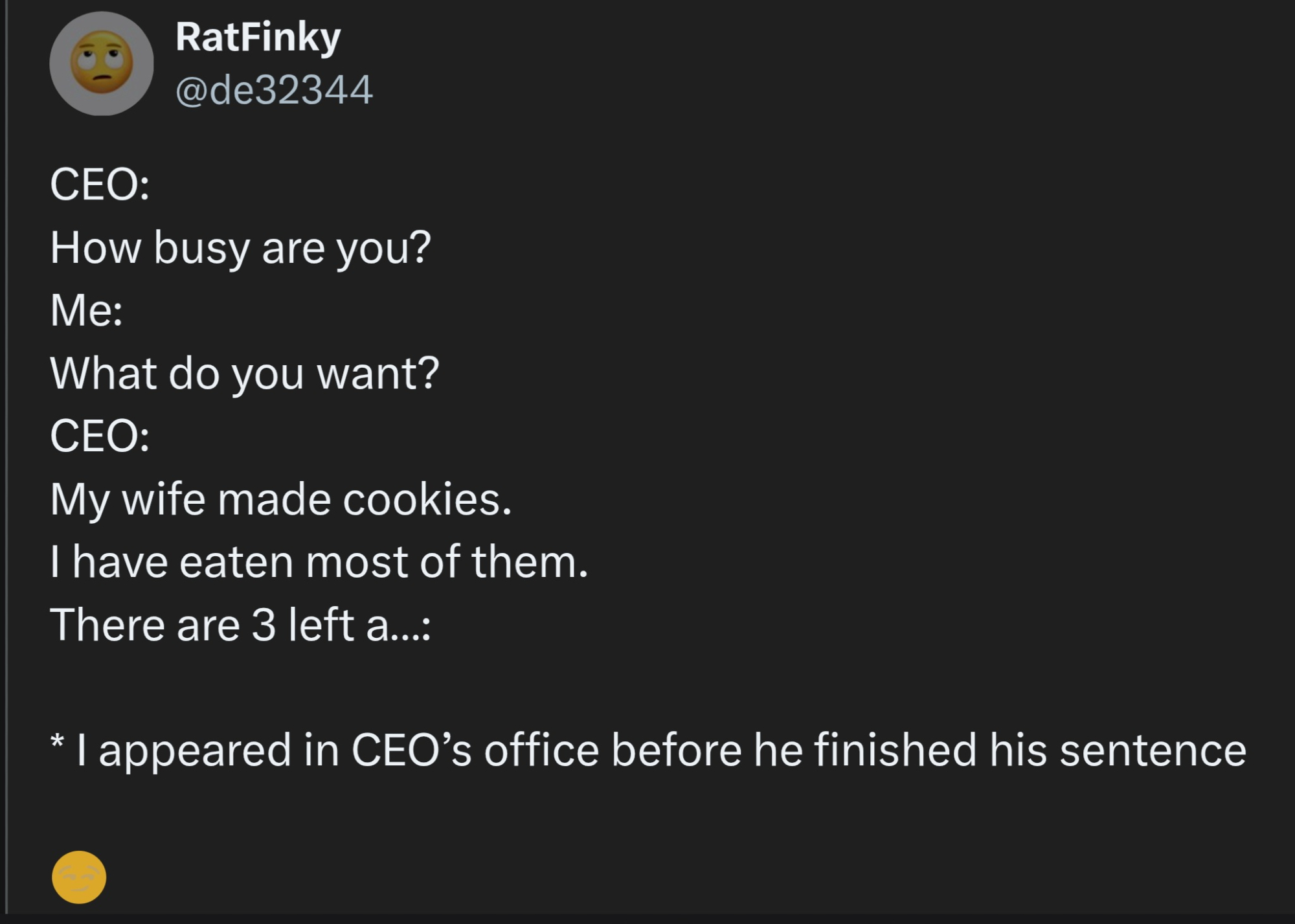The image size is (1295, 924).
Task: Select the "What do you want?" line
Action: [244, 374]
